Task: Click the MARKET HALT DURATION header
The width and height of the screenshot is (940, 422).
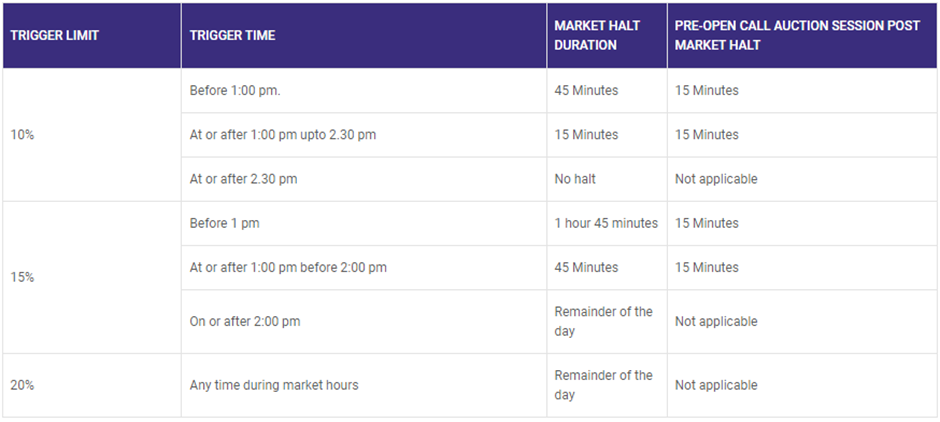Action: 597,36
